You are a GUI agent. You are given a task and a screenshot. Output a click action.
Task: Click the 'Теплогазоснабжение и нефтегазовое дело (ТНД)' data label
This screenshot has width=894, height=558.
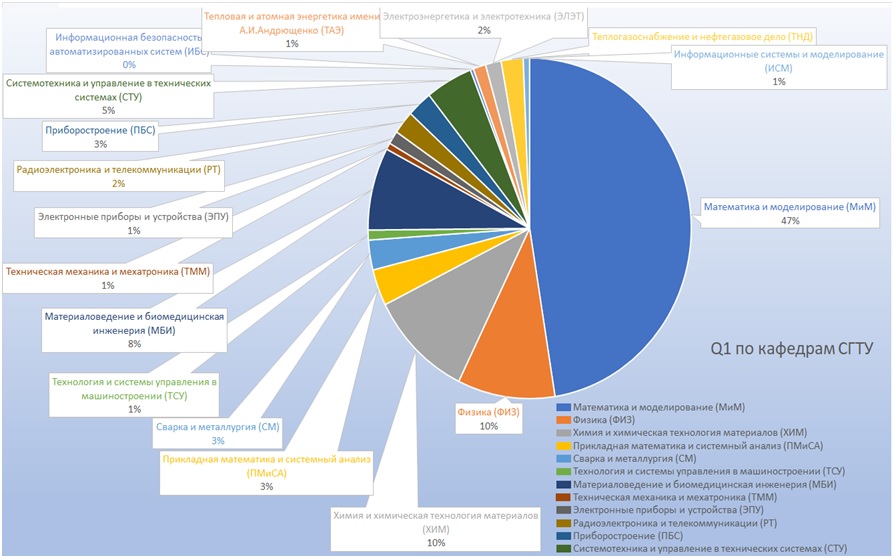point(702,35)
